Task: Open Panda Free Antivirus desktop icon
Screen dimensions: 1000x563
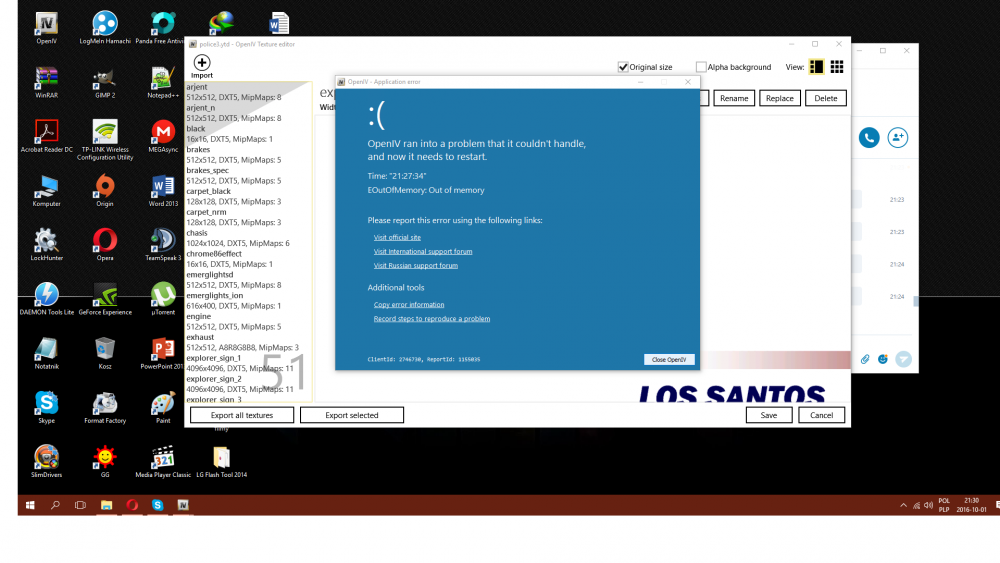Action: pyautogui.click(x=163, y=28)
